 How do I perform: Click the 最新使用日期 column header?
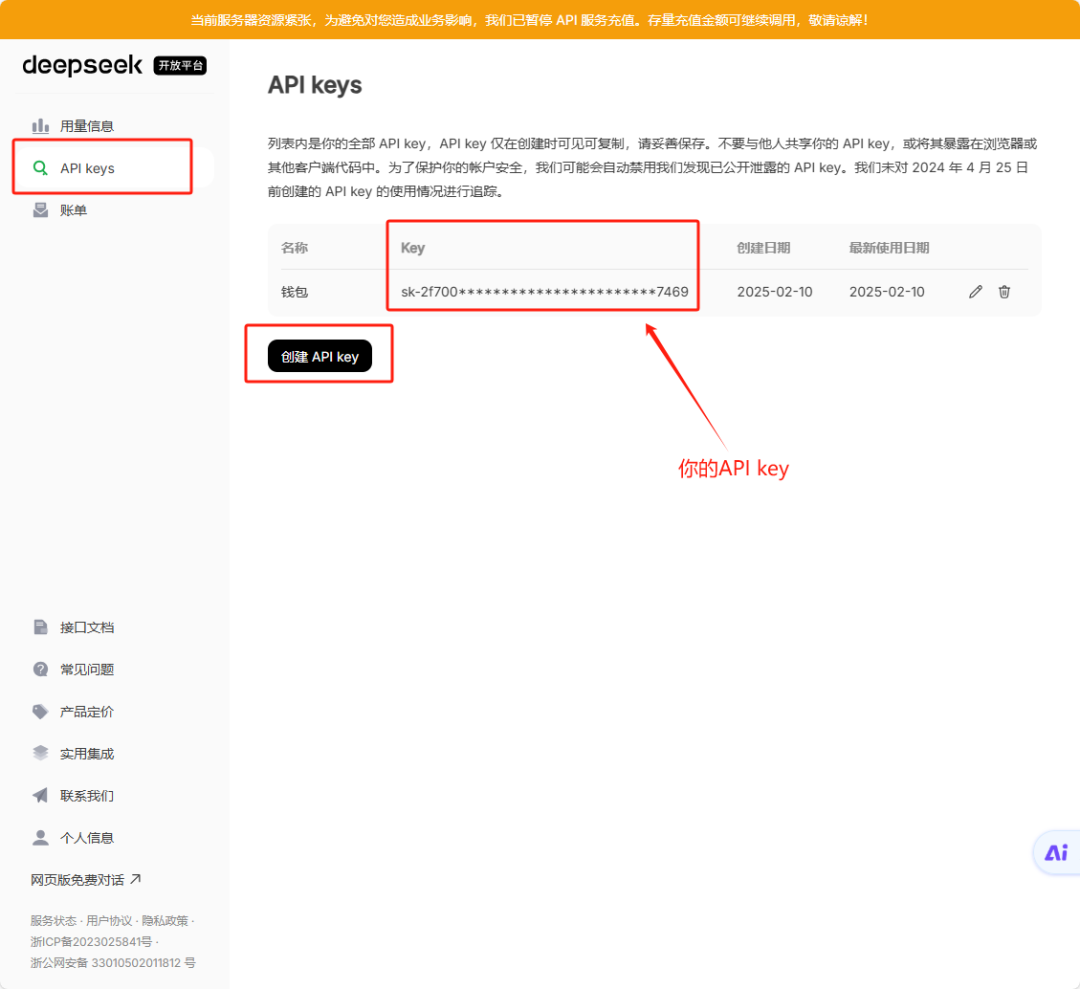coord(889,248)
